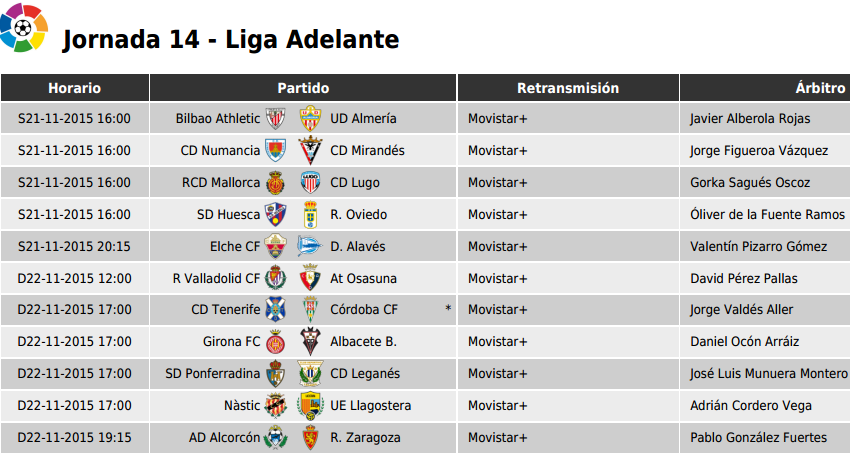This screenshot has width=850, height=454.
Task: Click the Retransmisión column header
Action: tap(568, 88)
